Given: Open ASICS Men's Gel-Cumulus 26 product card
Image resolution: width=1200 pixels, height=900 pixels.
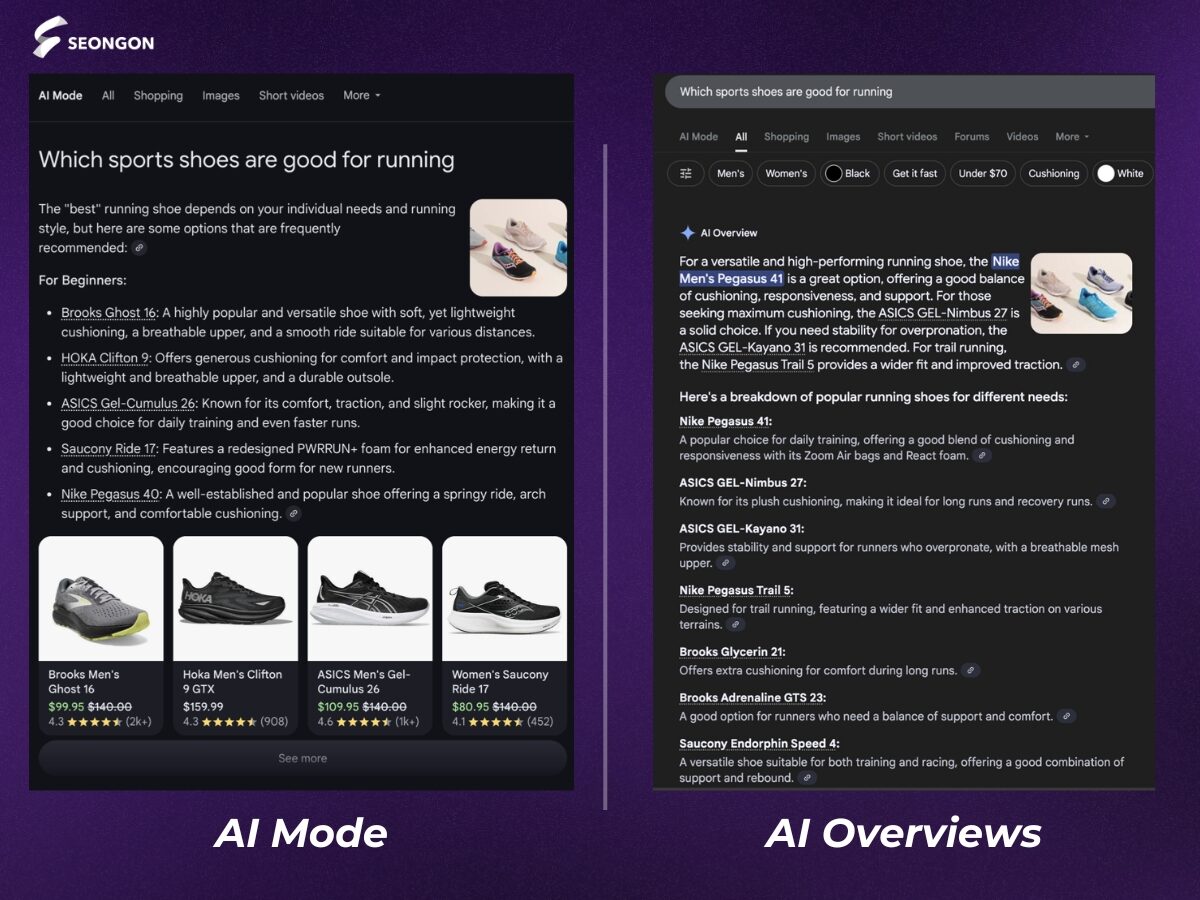Looking at the screenshot, I should 370,635.
